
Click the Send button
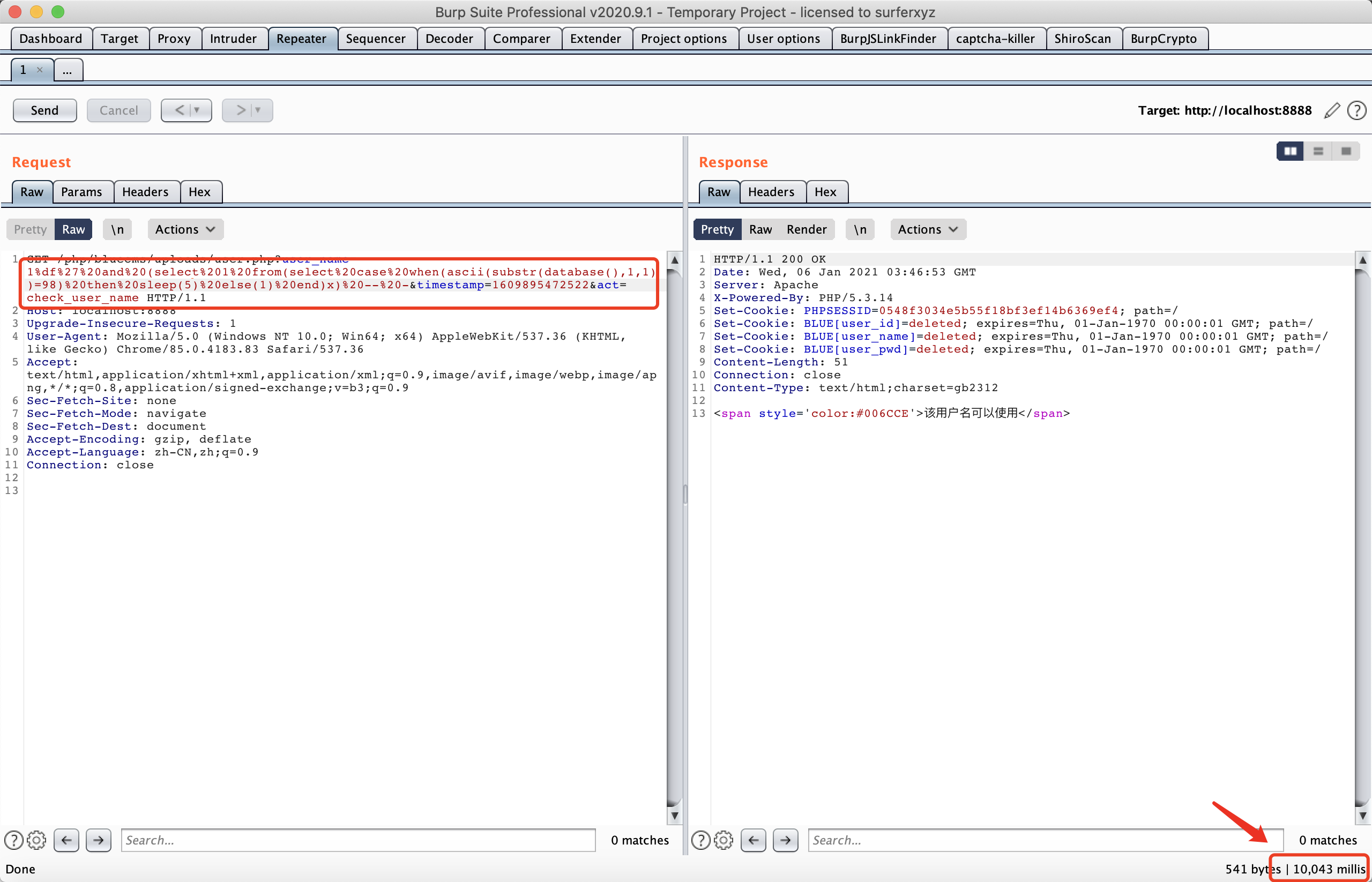[x=44, y=110]
